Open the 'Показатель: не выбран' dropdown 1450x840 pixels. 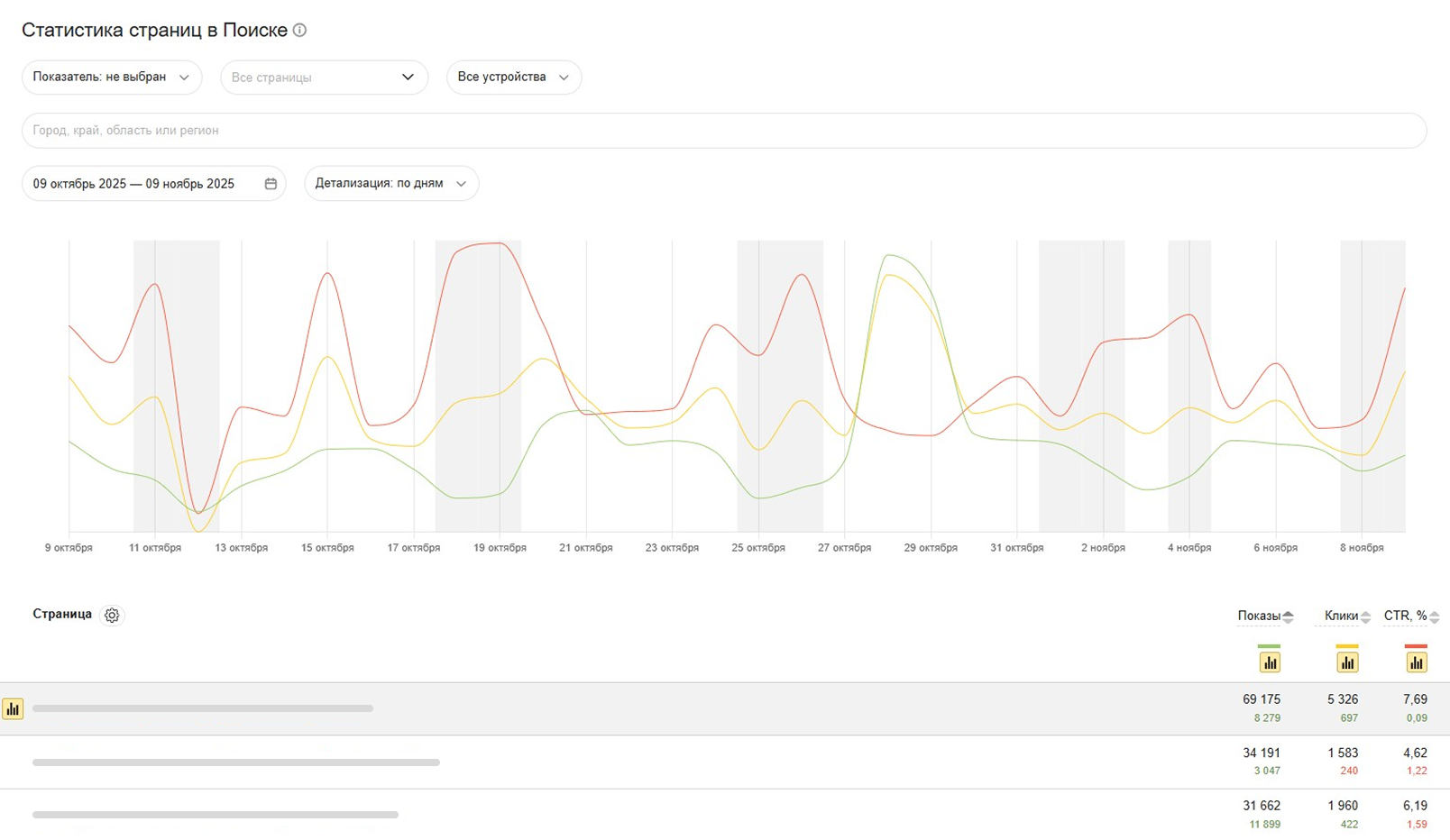(112, 78)
